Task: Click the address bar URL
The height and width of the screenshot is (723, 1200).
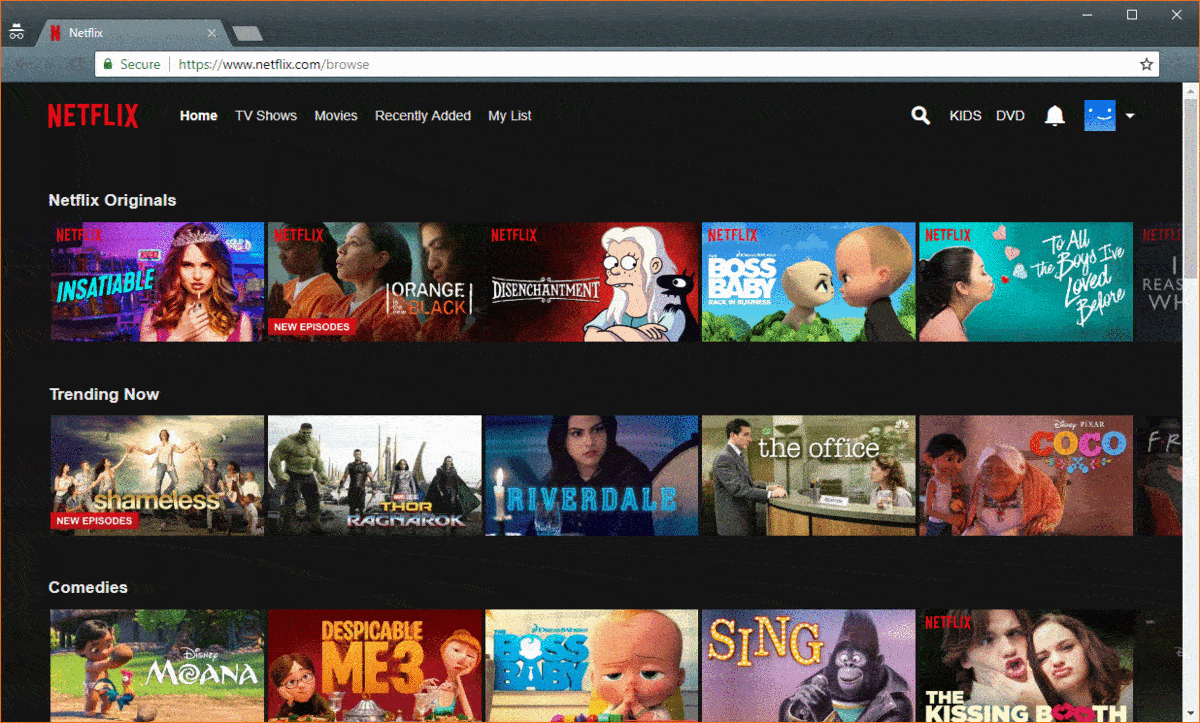Action: (274, 64)
